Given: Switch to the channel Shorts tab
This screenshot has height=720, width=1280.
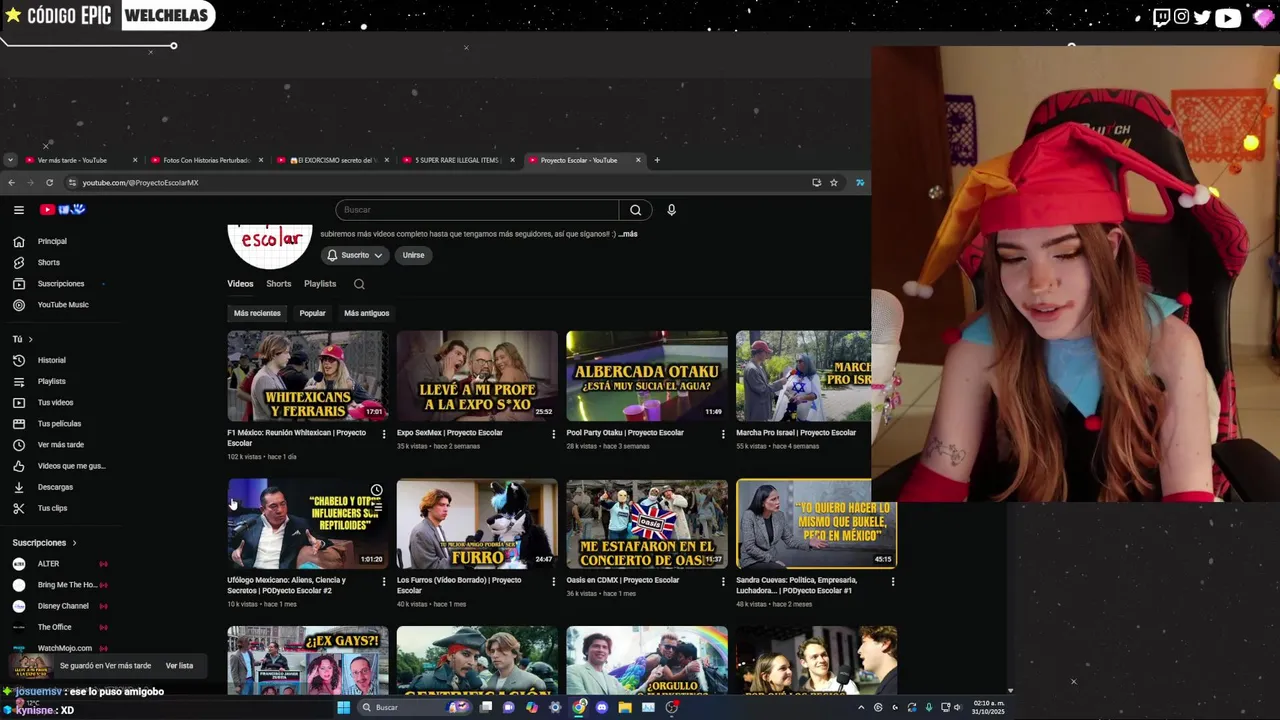Looking at the screenshot, I should [x=279, y=284].
